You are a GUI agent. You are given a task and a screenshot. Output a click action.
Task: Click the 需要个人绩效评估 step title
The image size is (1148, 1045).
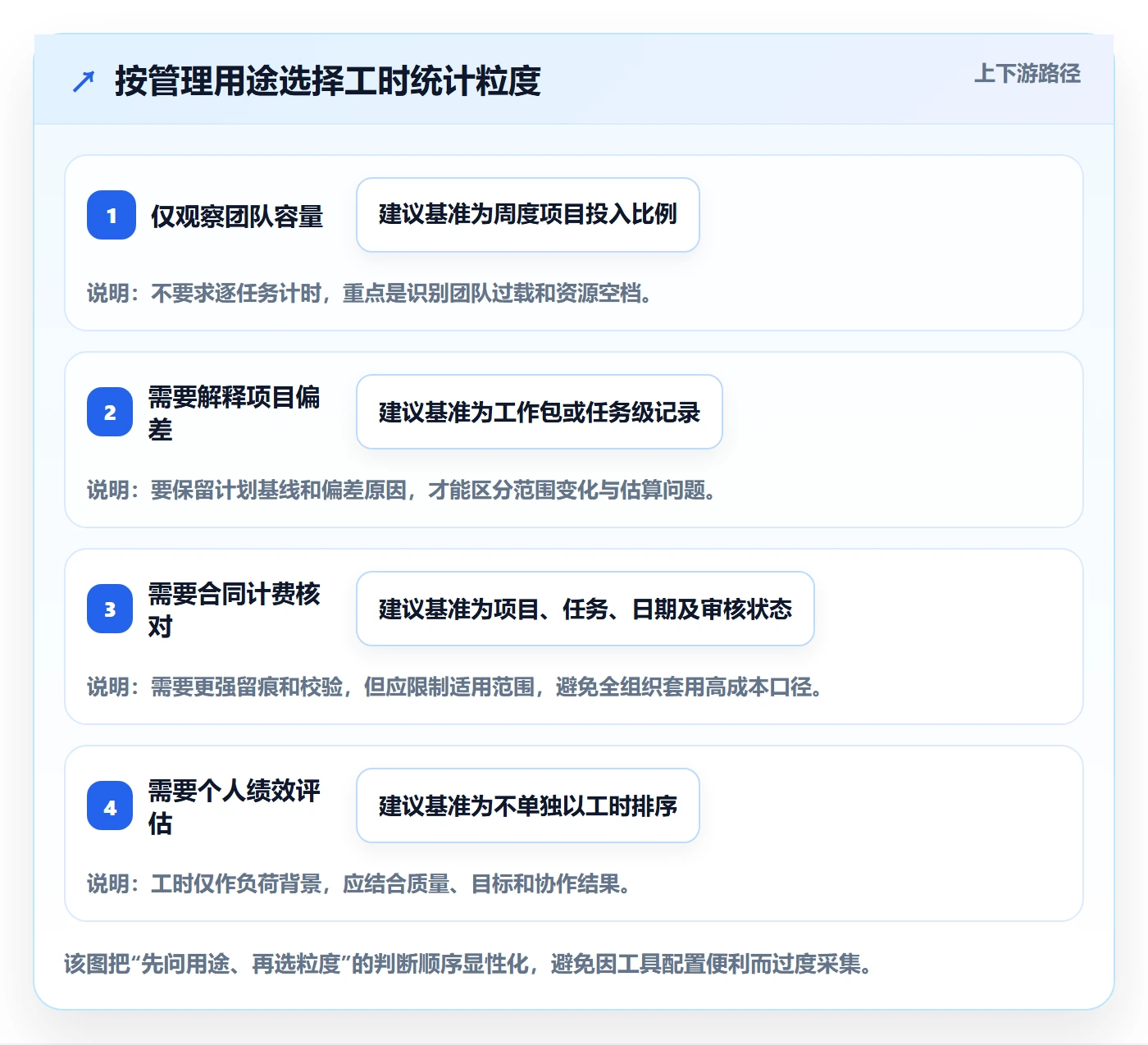[235, 806]
